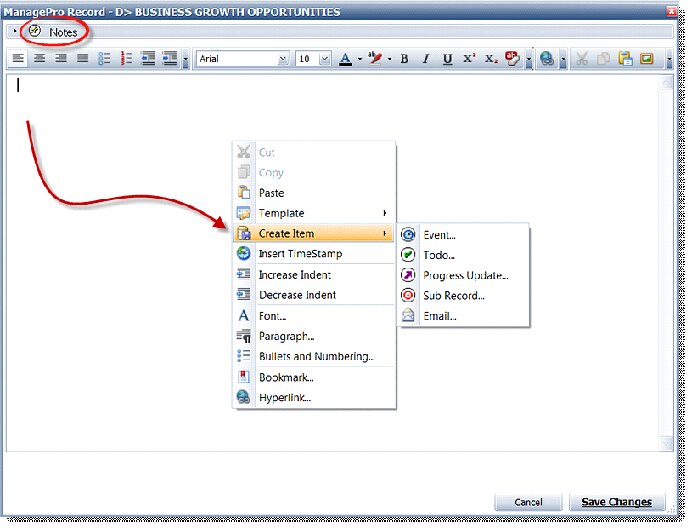Create Email... from submenu
694x531 pixels.
pyautogui.click(x=463, y=316)
